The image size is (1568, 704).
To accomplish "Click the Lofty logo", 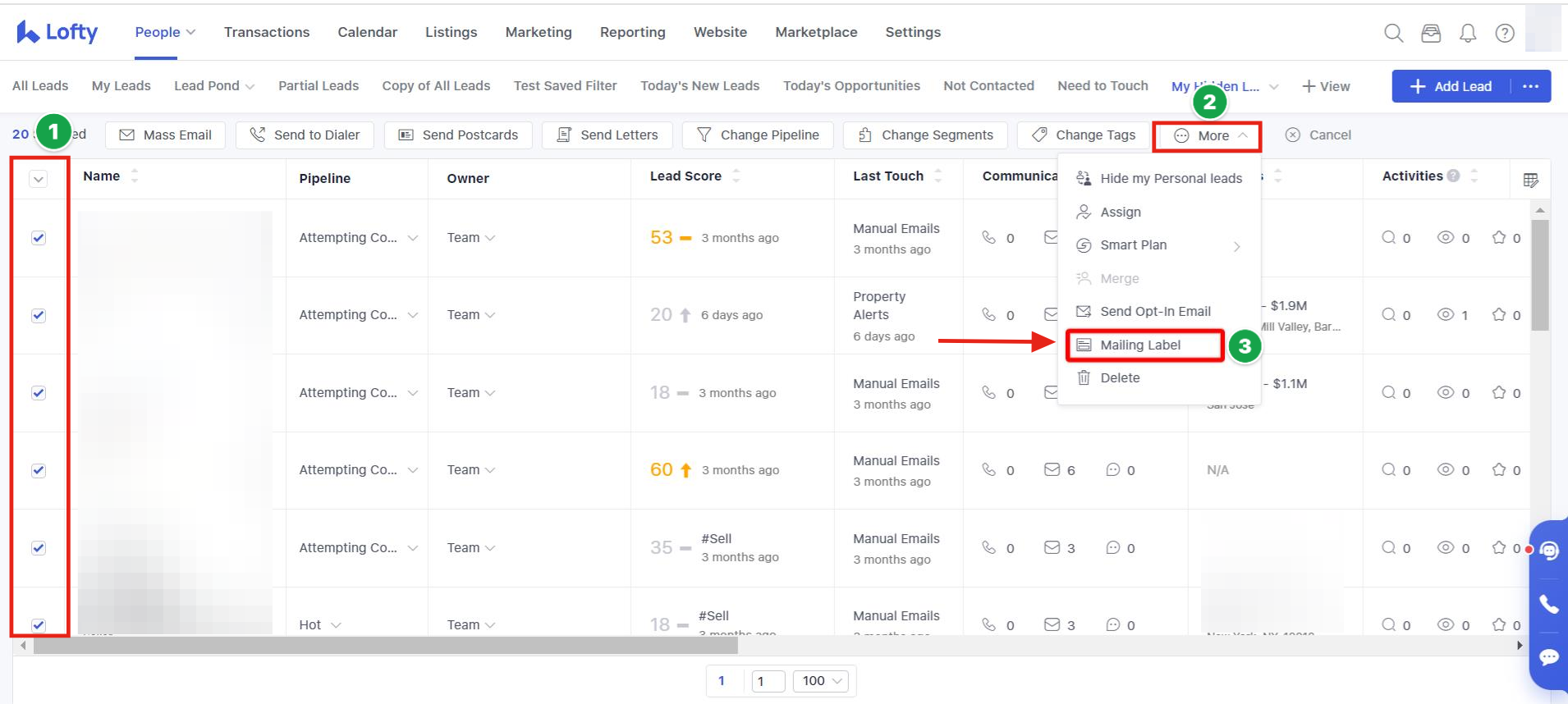I will (x=57, y=32).
